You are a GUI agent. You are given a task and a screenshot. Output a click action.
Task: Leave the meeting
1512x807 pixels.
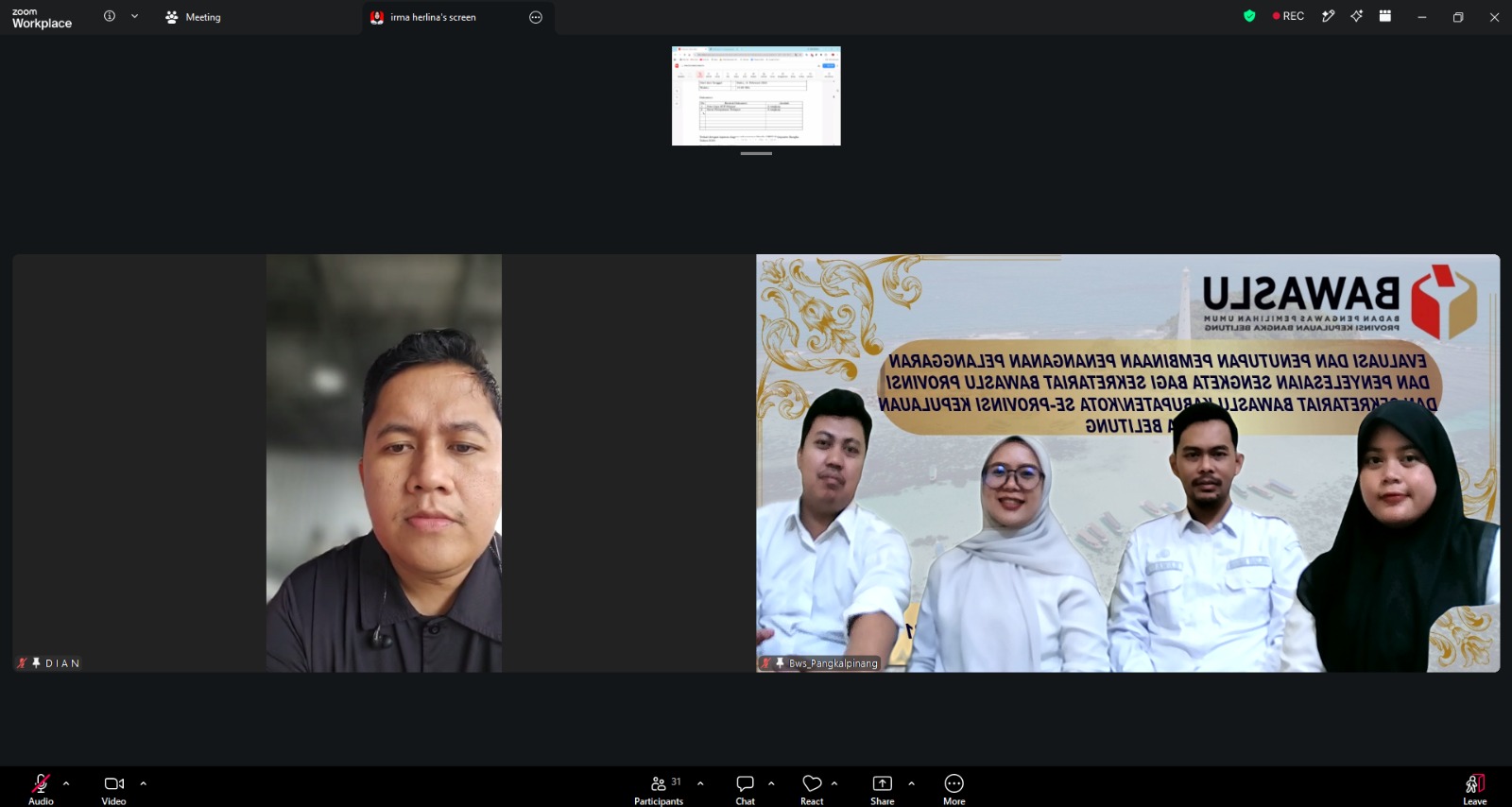coord(1475,789)
